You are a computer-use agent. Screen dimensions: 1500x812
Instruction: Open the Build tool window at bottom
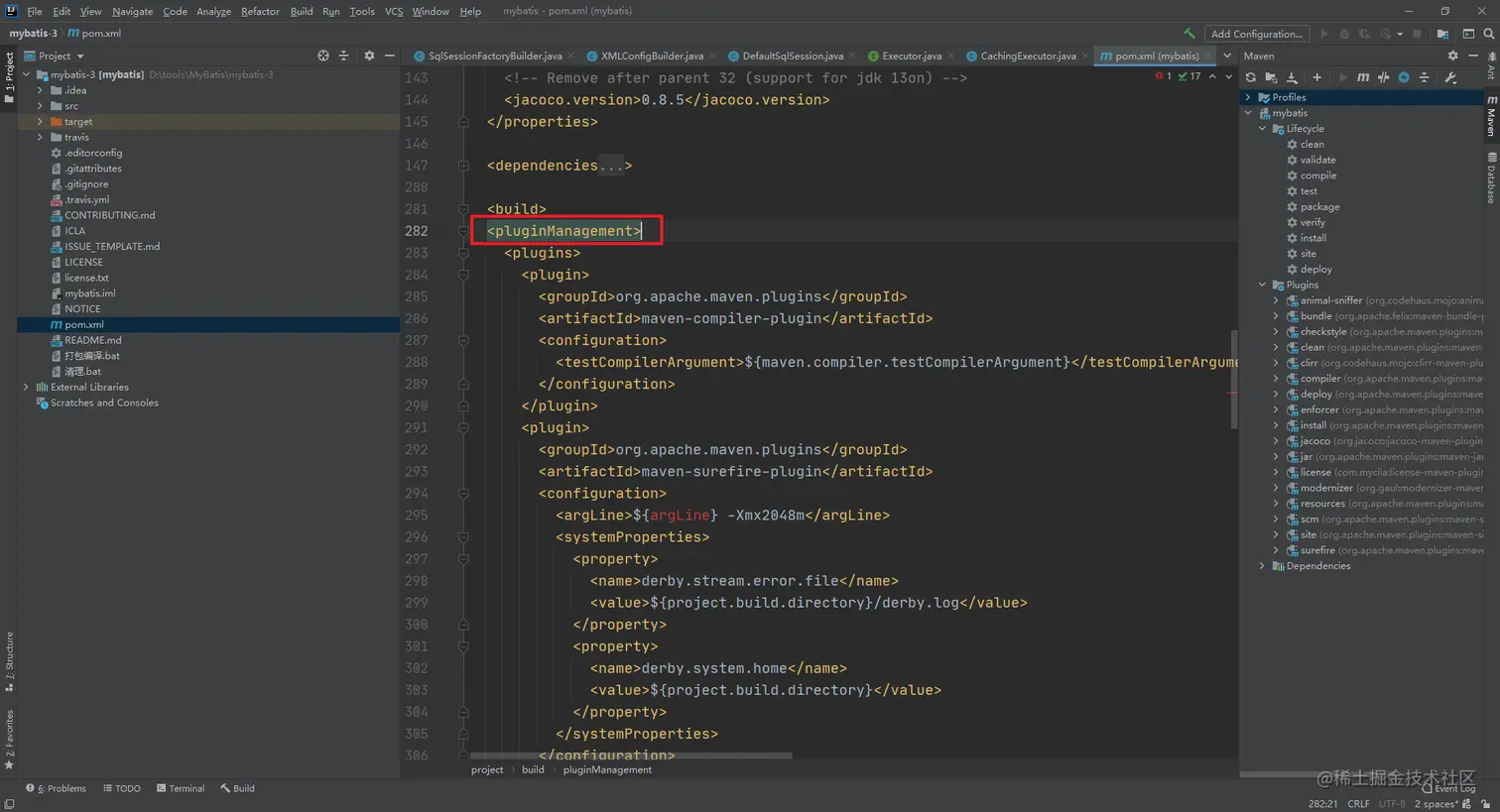(238, 788)
